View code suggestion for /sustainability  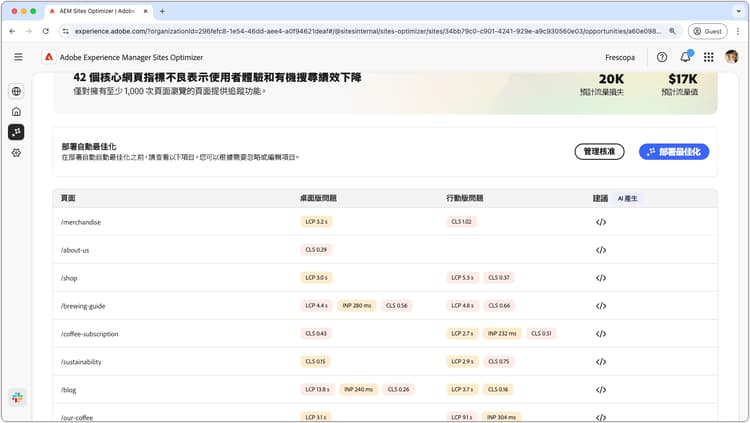601,362
